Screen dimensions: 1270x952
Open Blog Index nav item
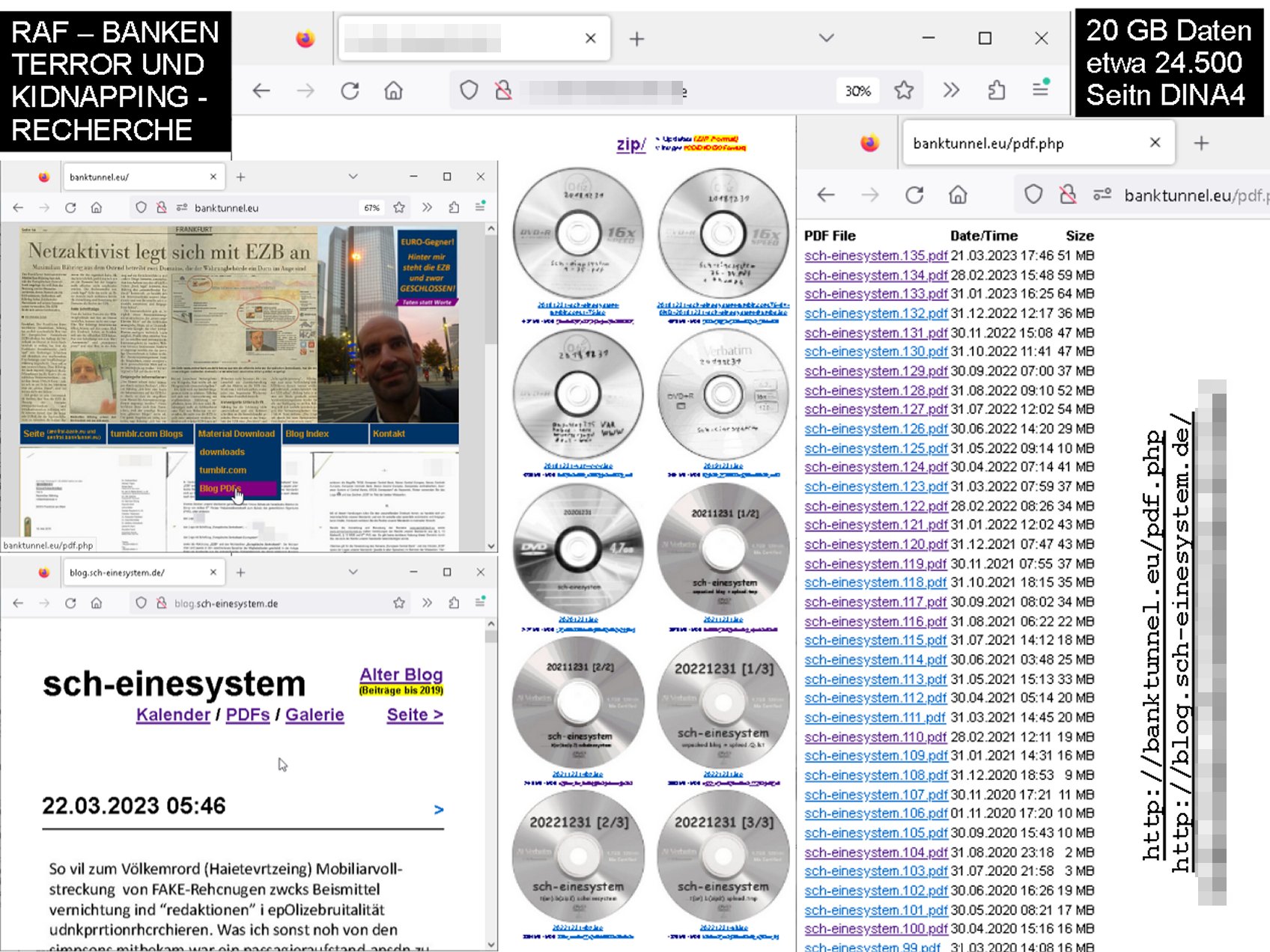[307, 434]
